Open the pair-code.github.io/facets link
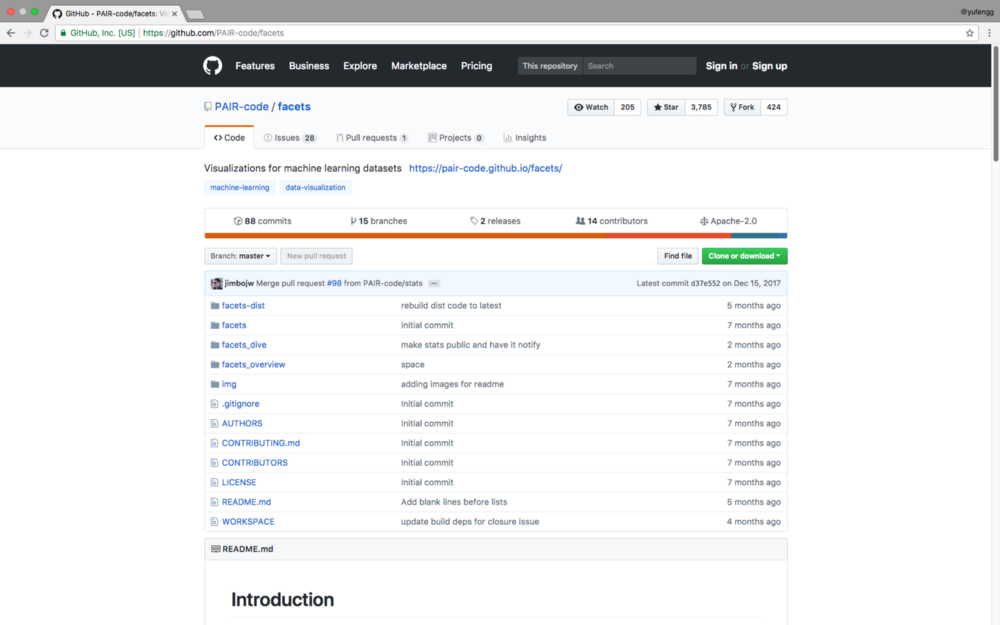Image resolution: width=1000 pixels, height=625 pixels. pos(485,168)
